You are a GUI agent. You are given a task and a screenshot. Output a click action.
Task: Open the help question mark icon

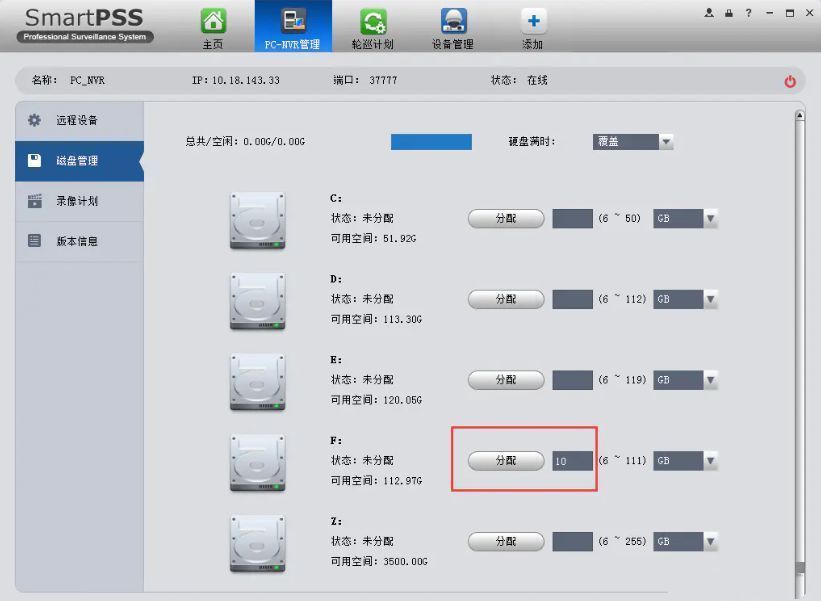748,13
